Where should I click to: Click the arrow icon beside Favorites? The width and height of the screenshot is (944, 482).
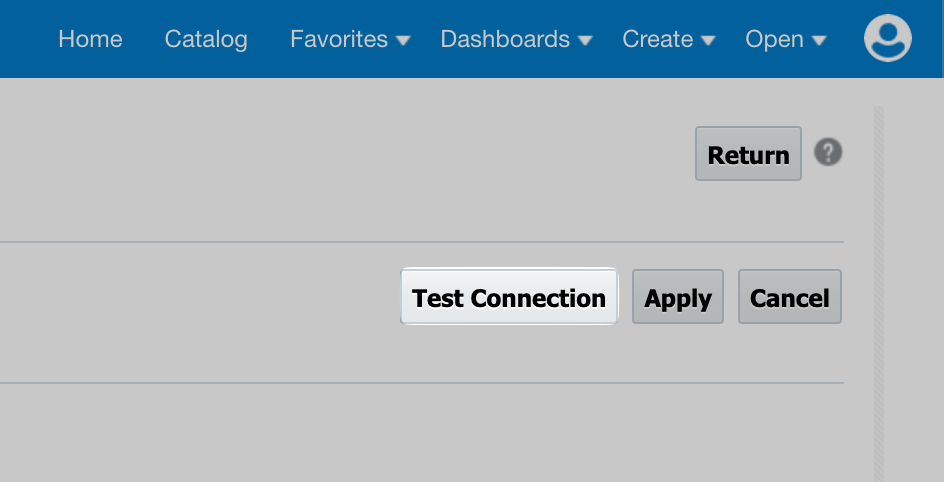[x=403, y=40]
